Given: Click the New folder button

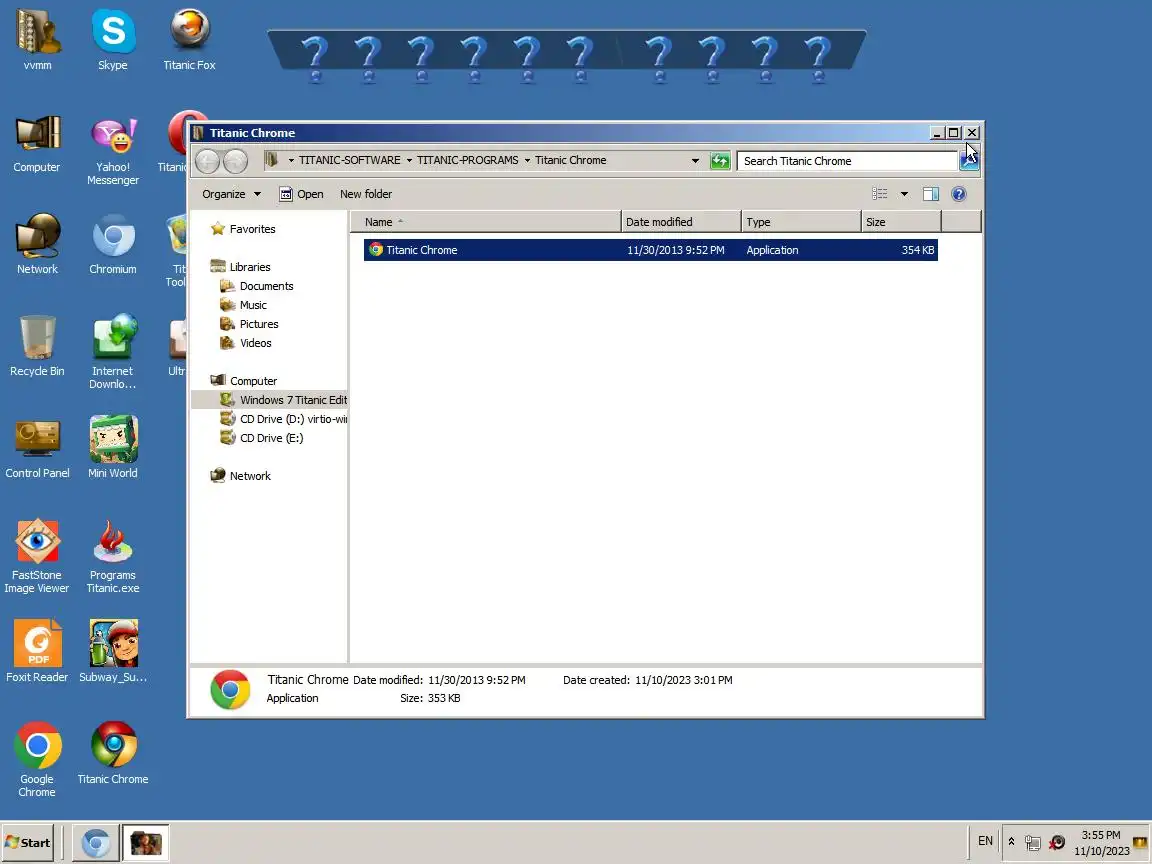Looking at the screenshot, I should 366,194.
